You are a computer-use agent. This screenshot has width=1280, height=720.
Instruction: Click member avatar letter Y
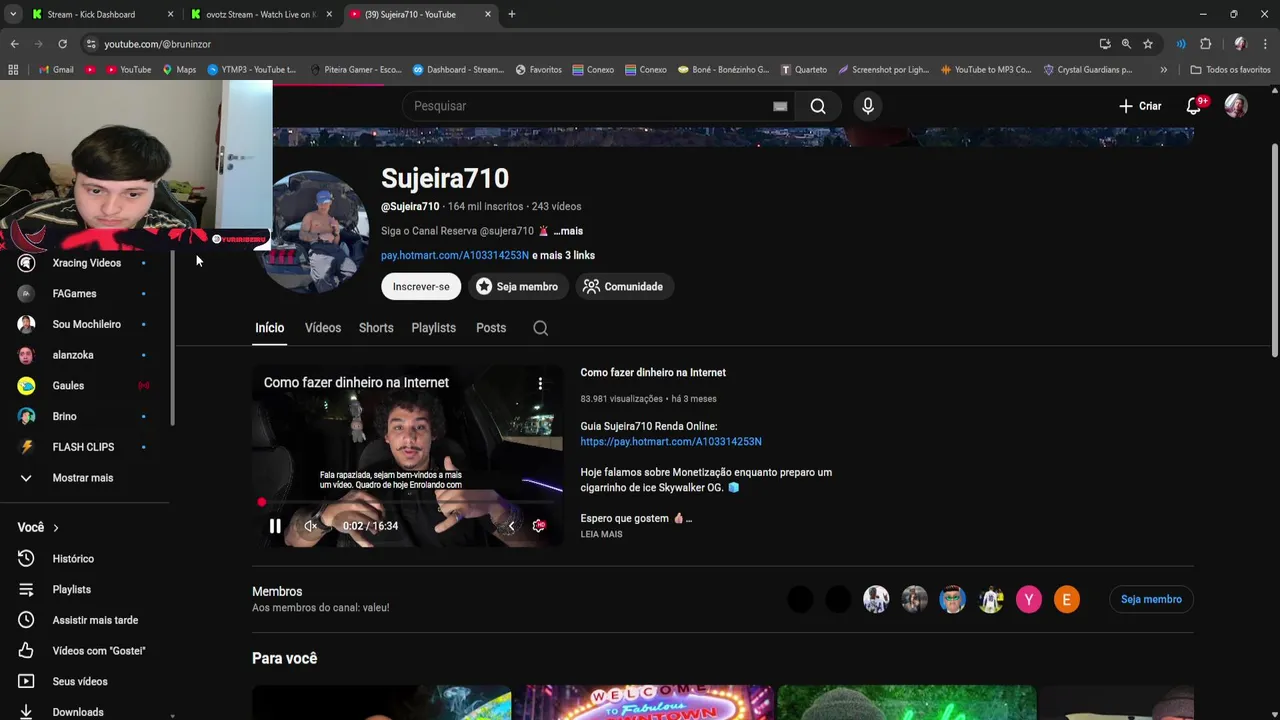pos(1029,600)
